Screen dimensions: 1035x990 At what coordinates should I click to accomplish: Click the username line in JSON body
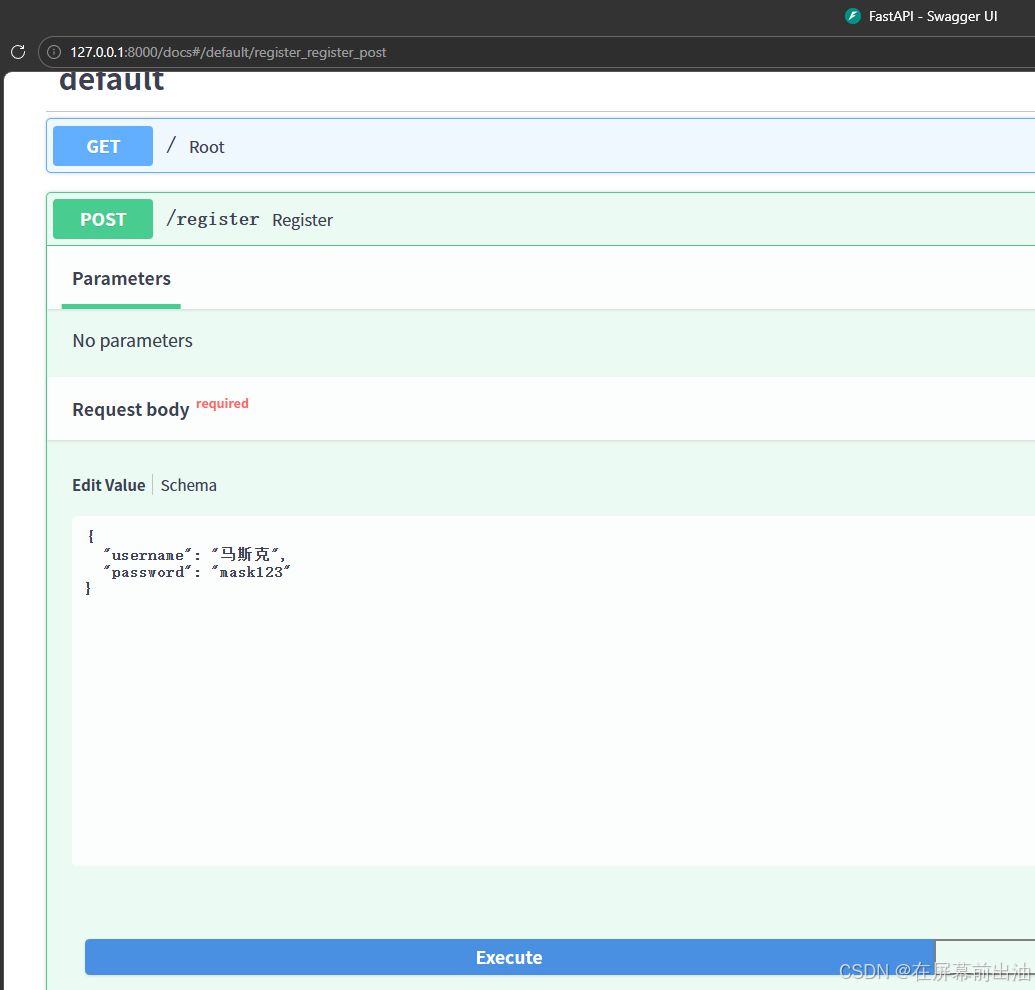tap(194, 554)
